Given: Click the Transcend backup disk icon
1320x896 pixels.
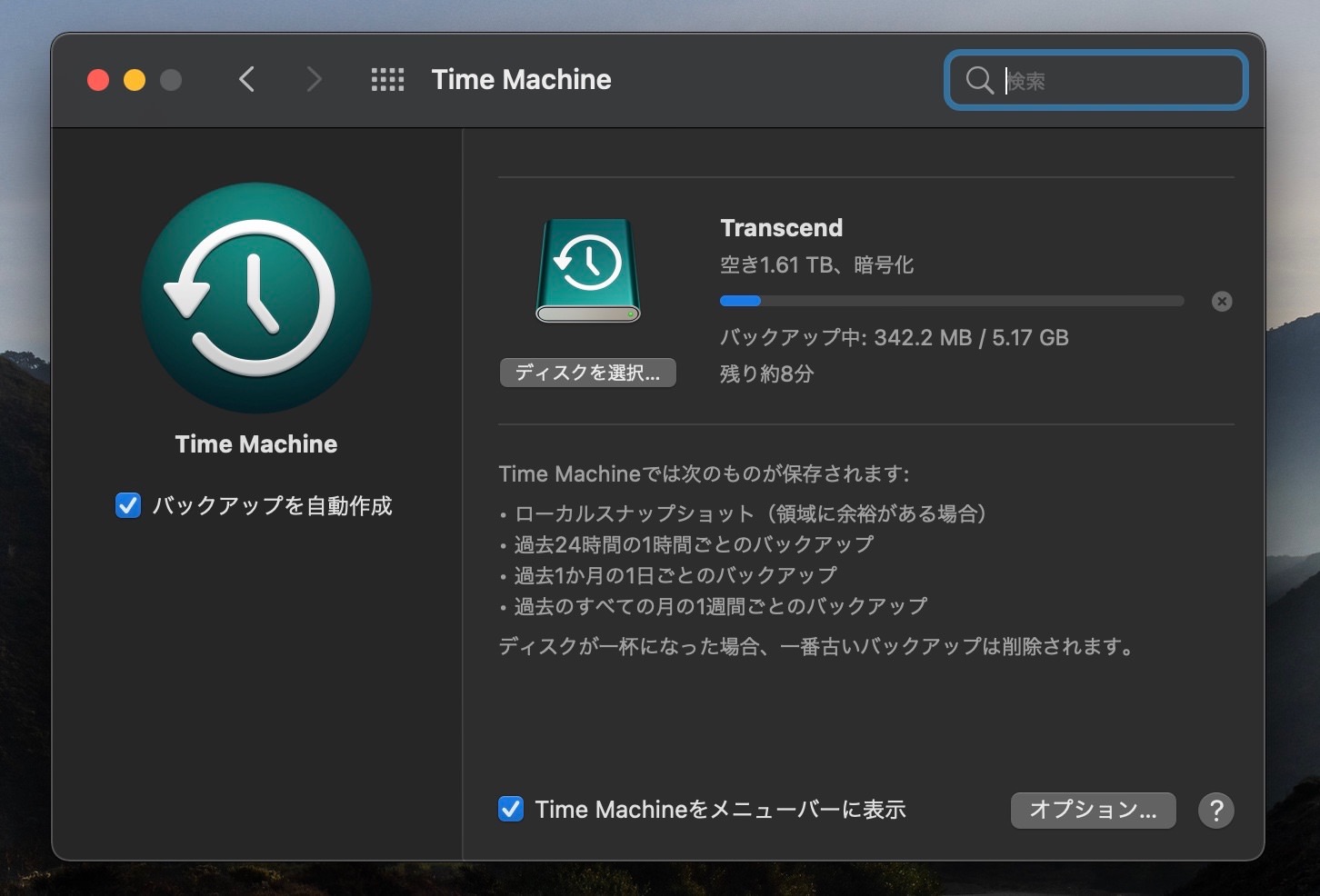Looking at the screenshot, I should point(588,271).
